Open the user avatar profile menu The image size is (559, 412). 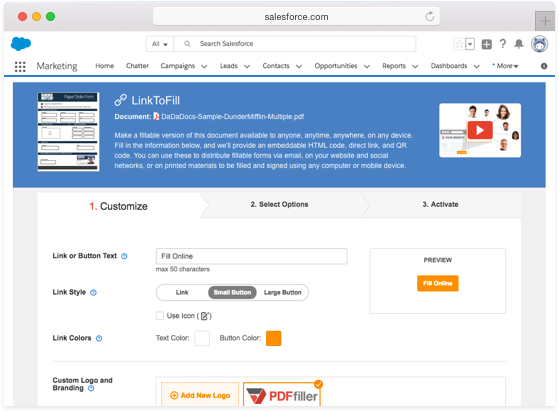(539, 44)
